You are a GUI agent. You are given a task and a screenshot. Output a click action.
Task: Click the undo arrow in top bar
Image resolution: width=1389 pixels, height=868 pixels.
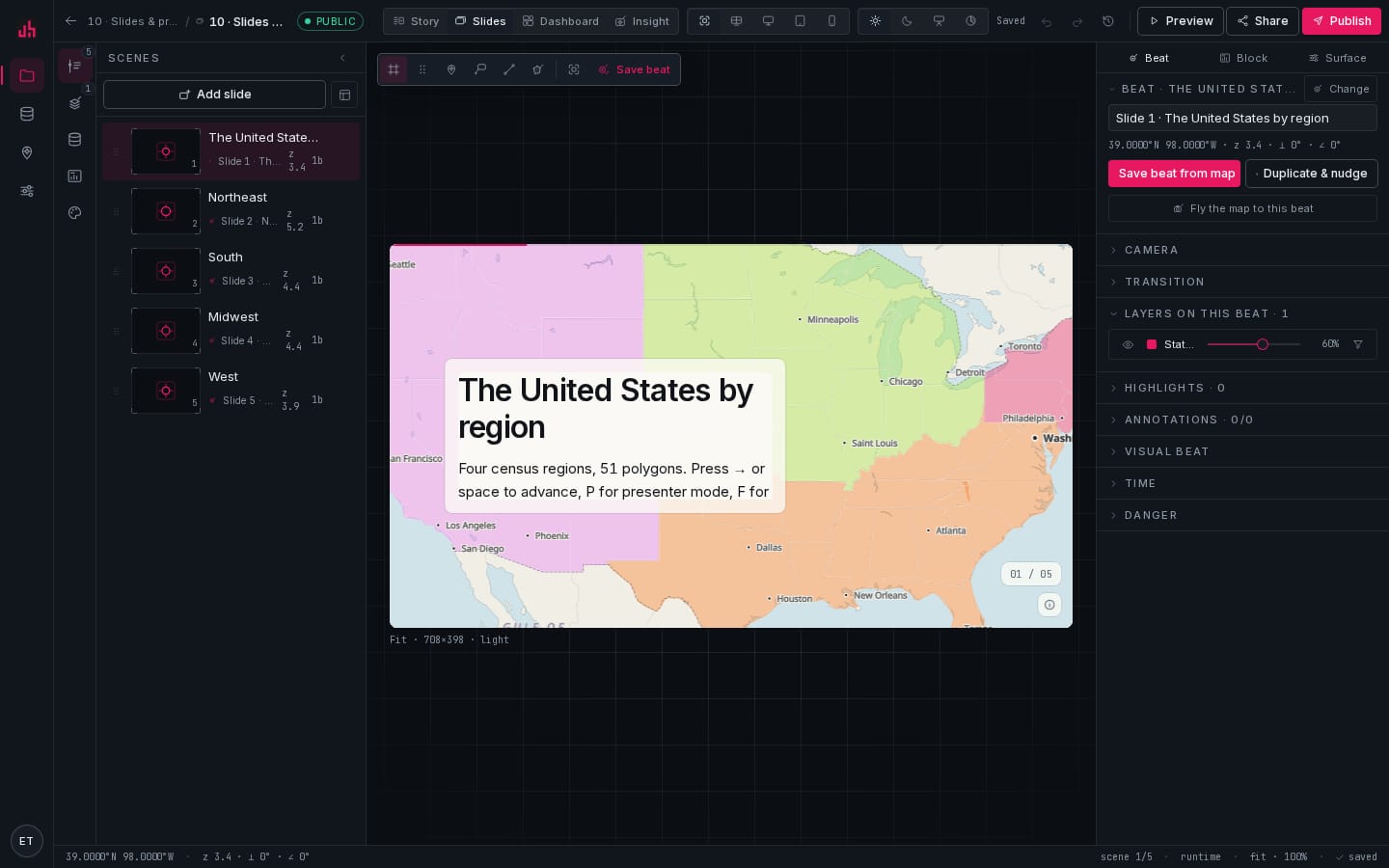point(1047,21)
